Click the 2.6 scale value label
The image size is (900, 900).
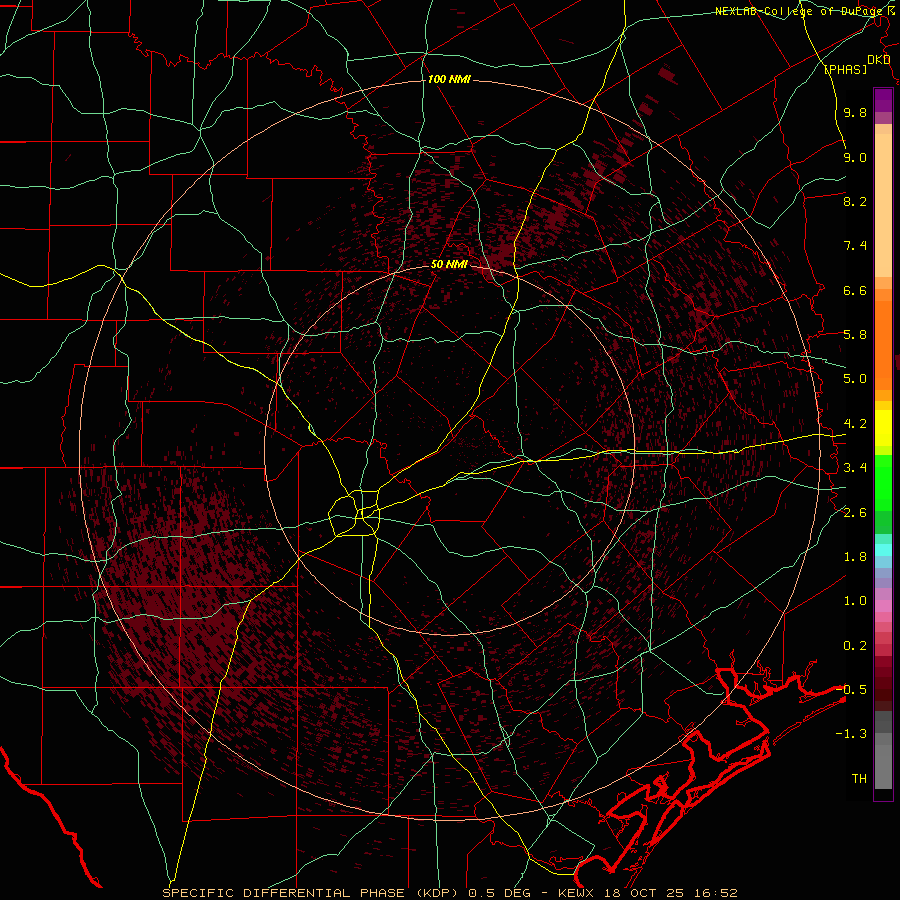click(x=855, y=513)
